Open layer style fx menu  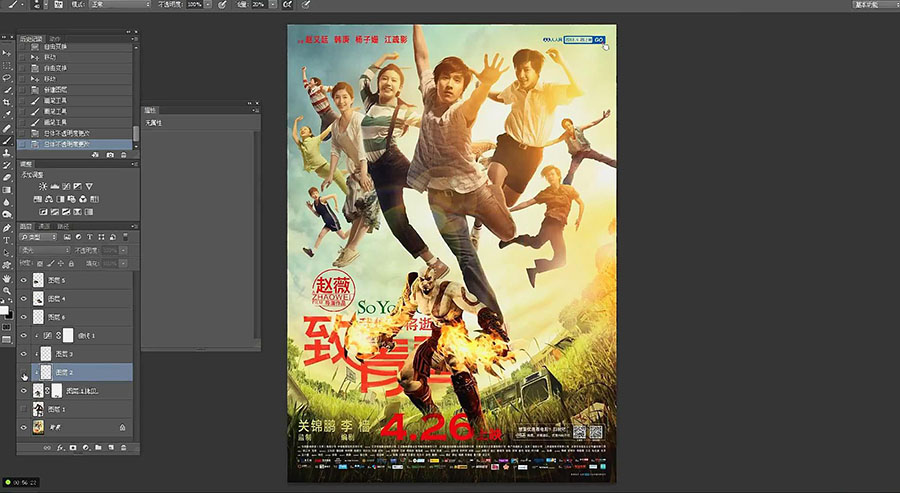pyautogui.click(x=60, y=448)
